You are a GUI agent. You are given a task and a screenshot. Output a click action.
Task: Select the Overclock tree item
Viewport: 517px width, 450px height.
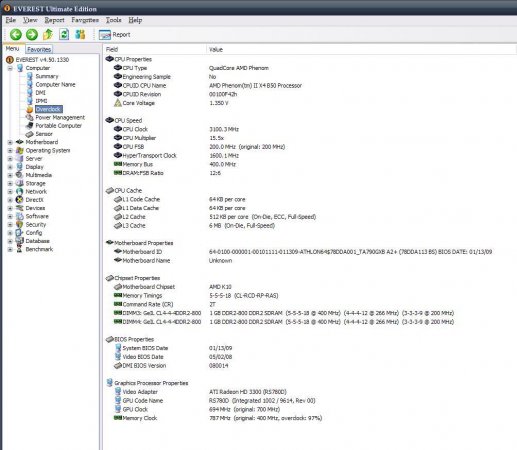(x=49, y=109)
